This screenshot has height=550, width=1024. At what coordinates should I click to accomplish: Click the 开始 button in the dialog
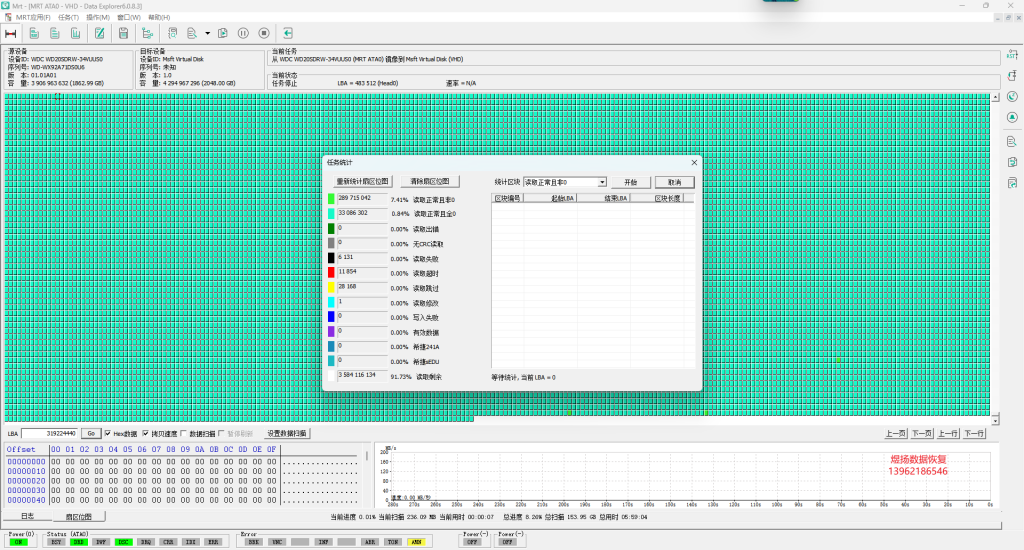coord(630,182)
